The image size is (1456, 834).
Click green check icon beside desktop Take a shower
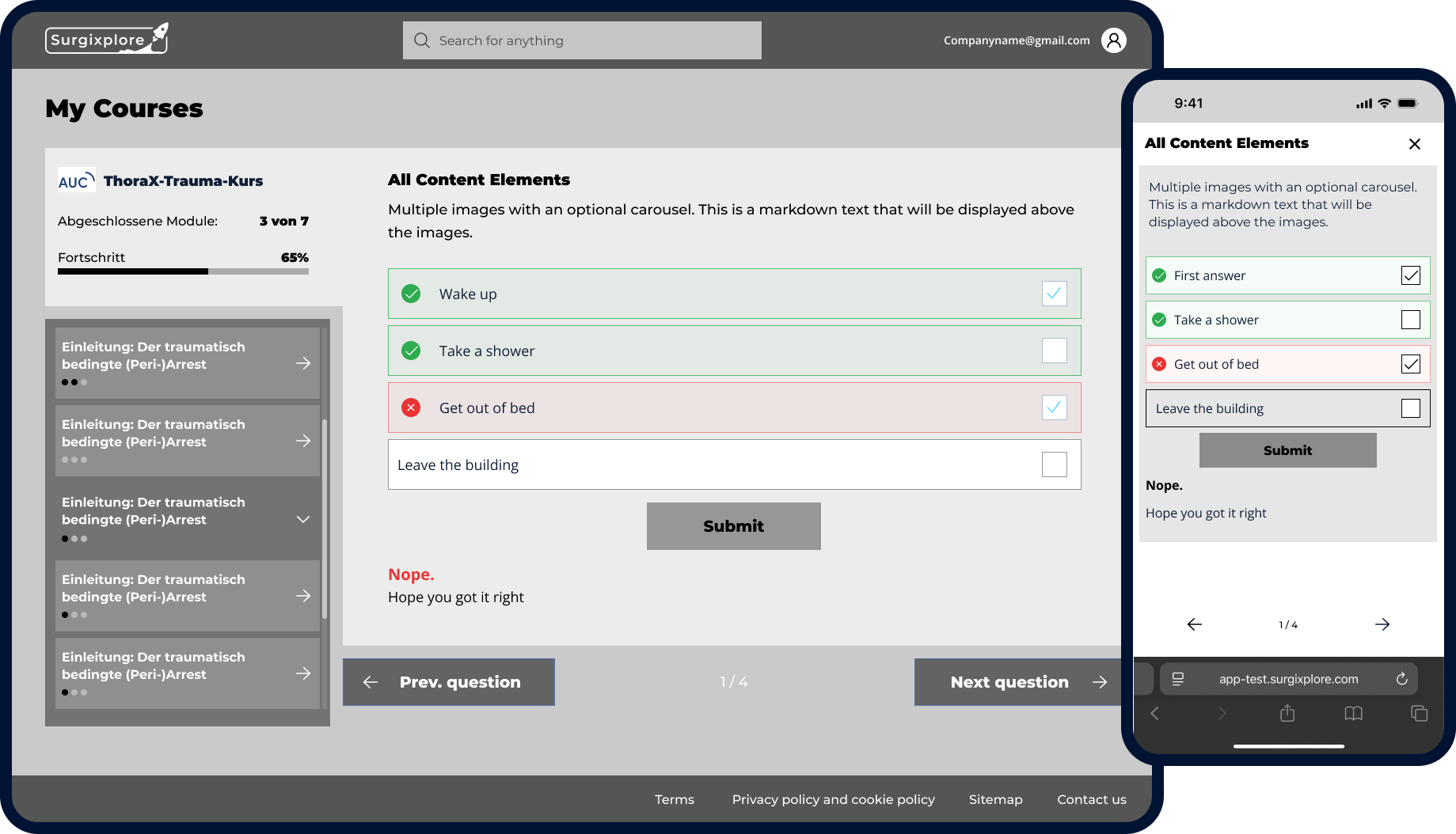411,351
